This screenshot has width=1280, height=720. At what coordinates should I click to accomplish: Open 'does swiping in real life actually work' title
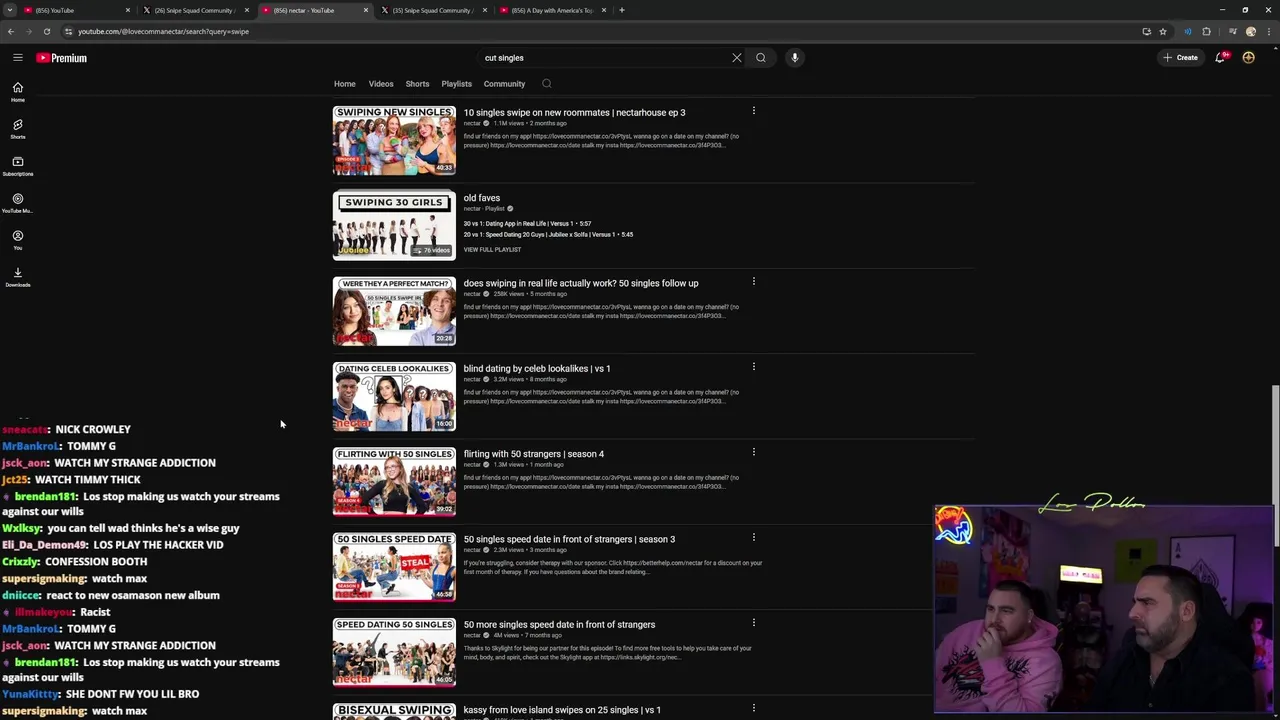click(581, 283)
